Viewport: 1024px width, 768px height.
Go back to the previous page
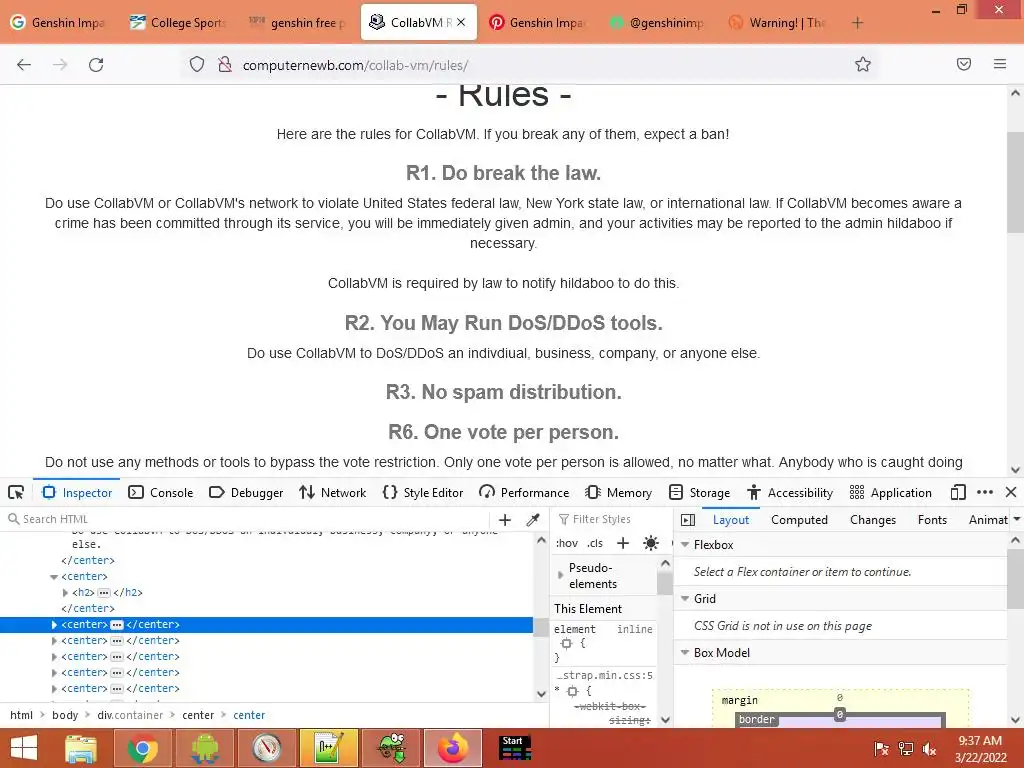click(x=24, y=65)
